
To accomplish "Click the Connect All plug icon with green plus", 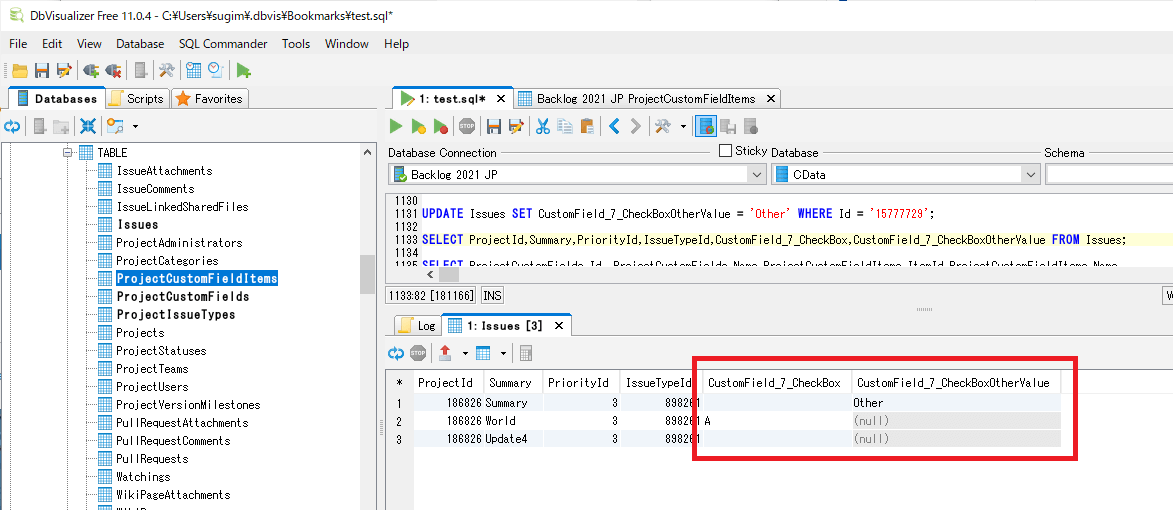I will point(91,70).
